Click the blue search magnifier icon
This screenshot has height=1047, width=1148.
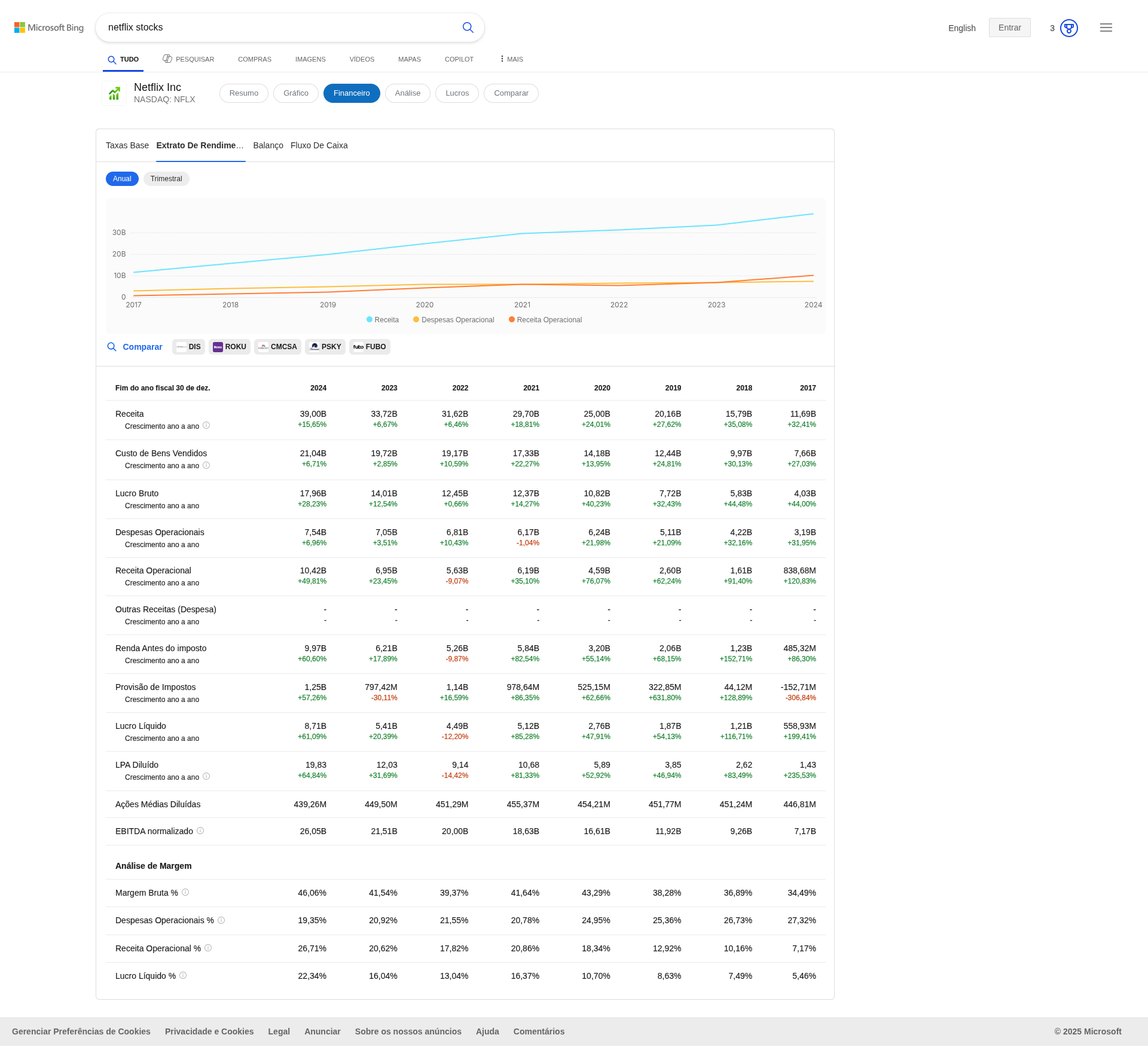[x=468, y=28]
